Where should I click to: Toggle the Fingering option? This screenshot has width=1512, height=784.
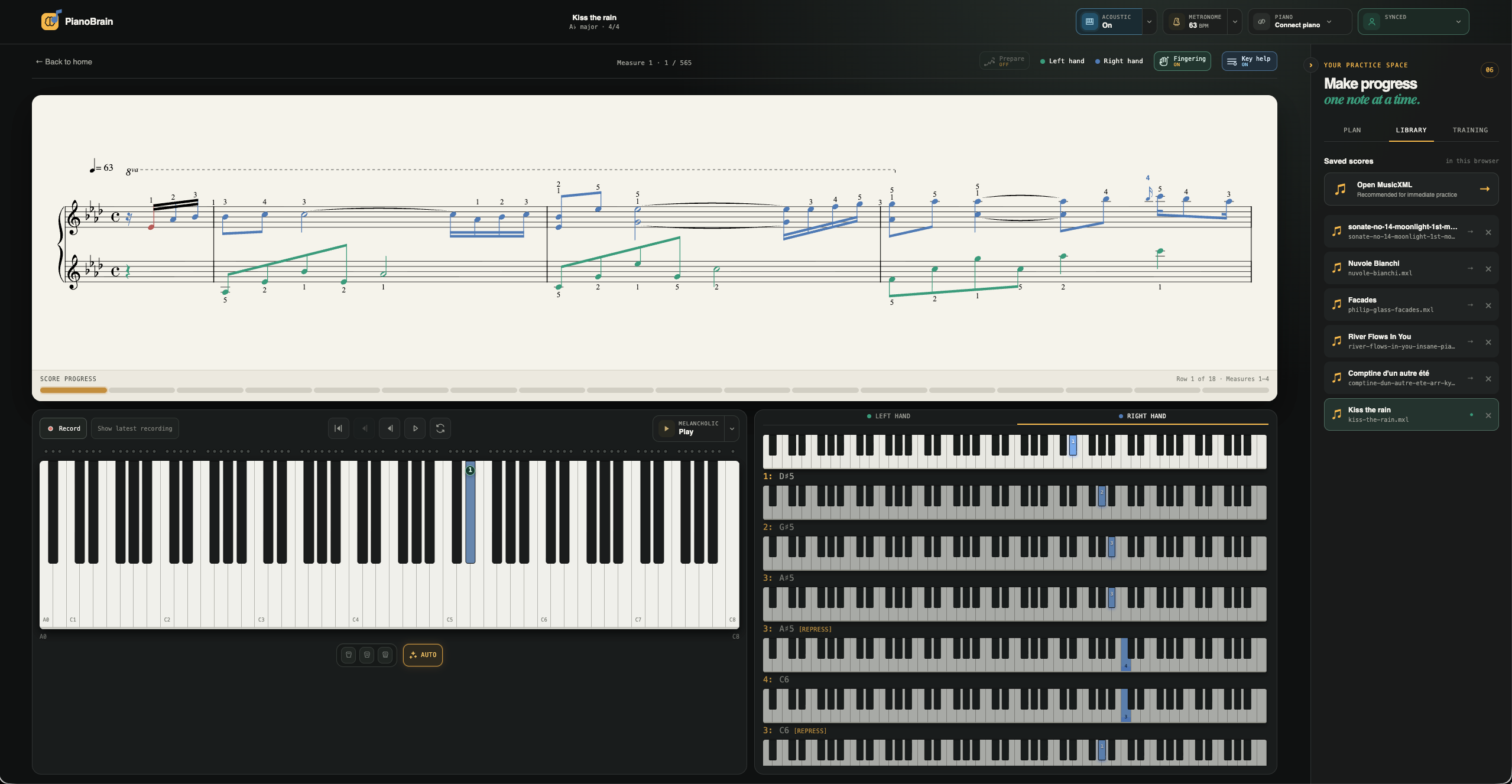pyautogui.click(x=1182, y=61)
